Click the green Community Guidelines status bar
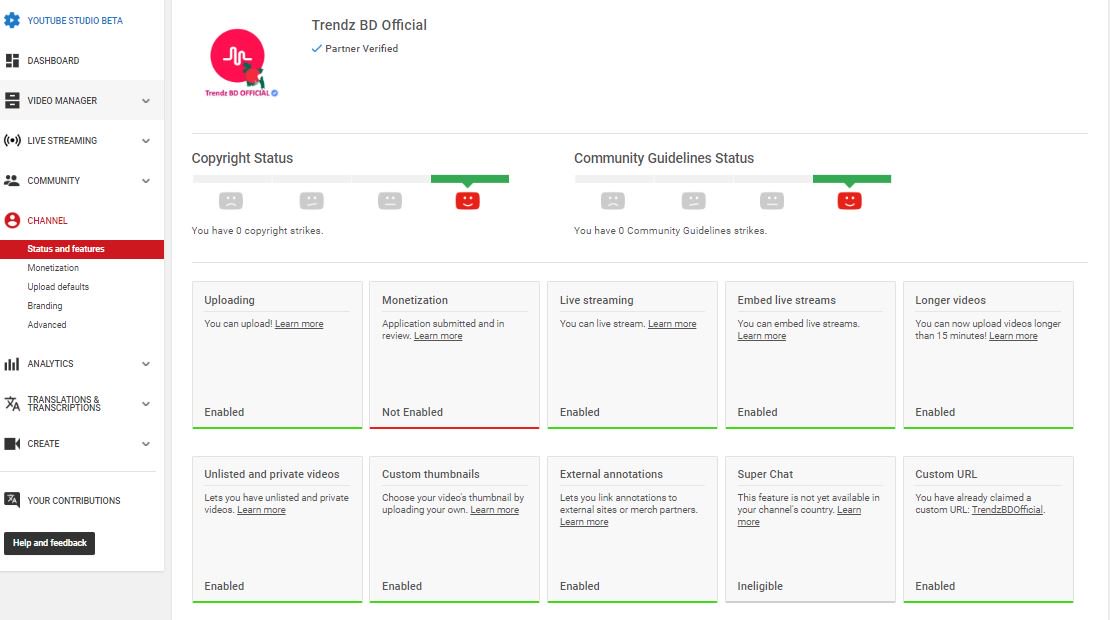This screenshot has width=1110, height=620. (852, 179)
